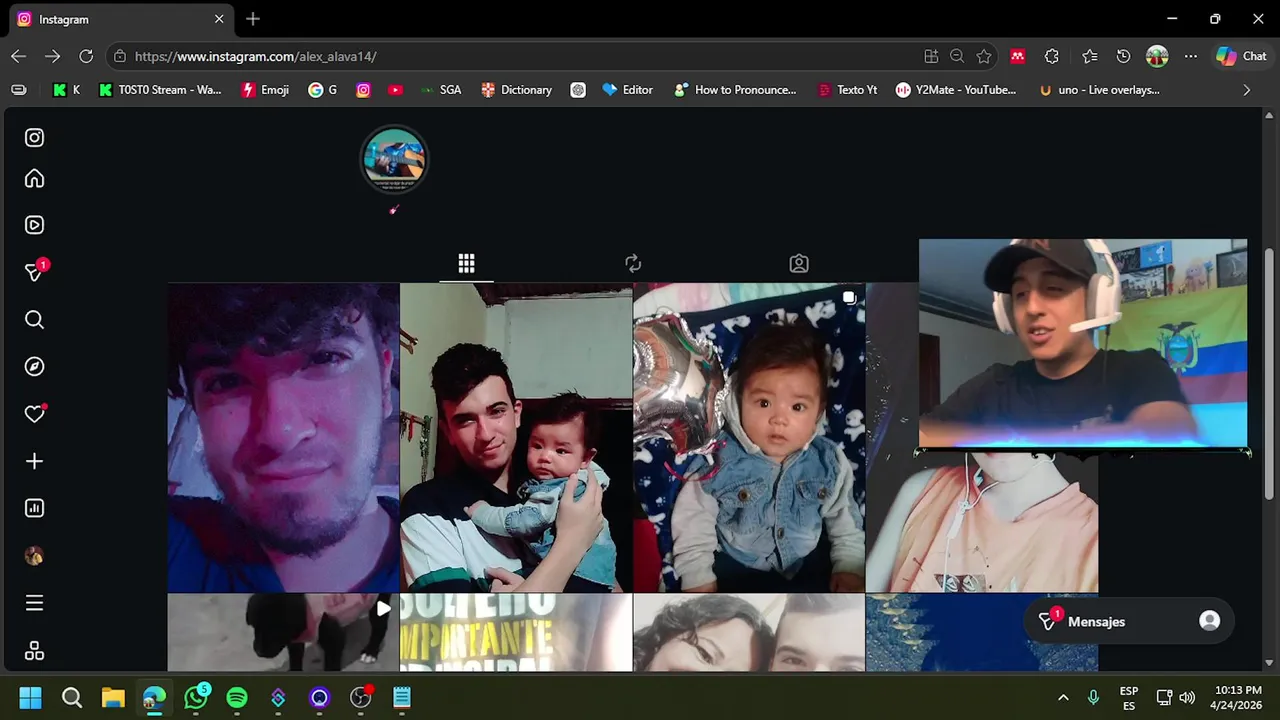1280x720 pixels.
Task: Open the Meta apps icon in sidebar
Action: 34,651
